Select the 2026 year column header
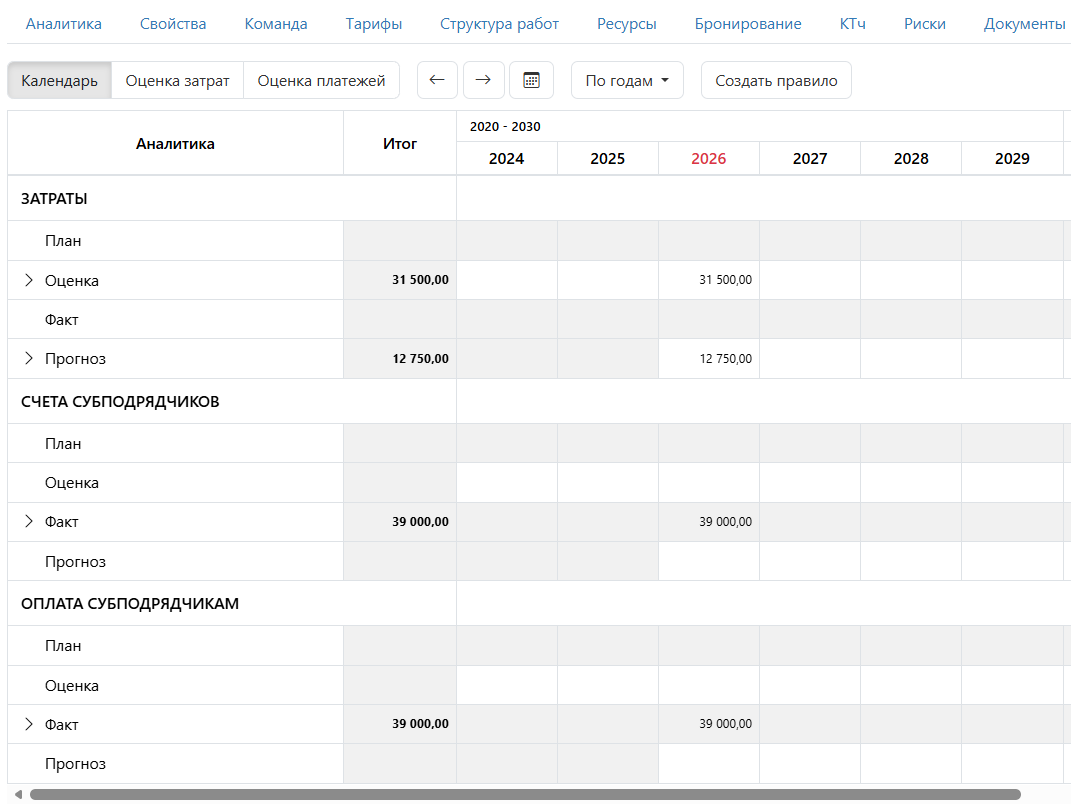Screen dimensions: 1071x804 tap(708, 159)
